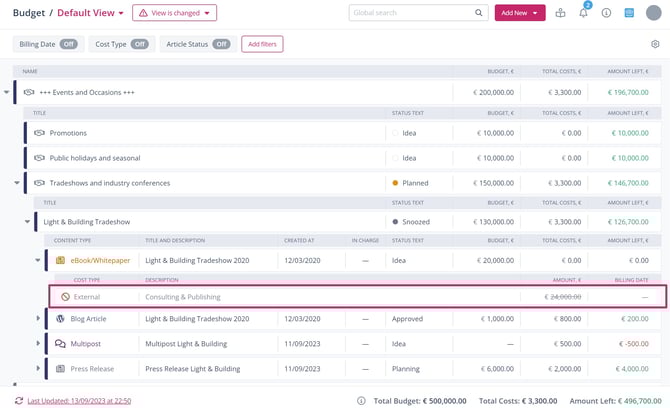
Task: Collapse the Light & Building Tradeshow group
Action: 28,221
